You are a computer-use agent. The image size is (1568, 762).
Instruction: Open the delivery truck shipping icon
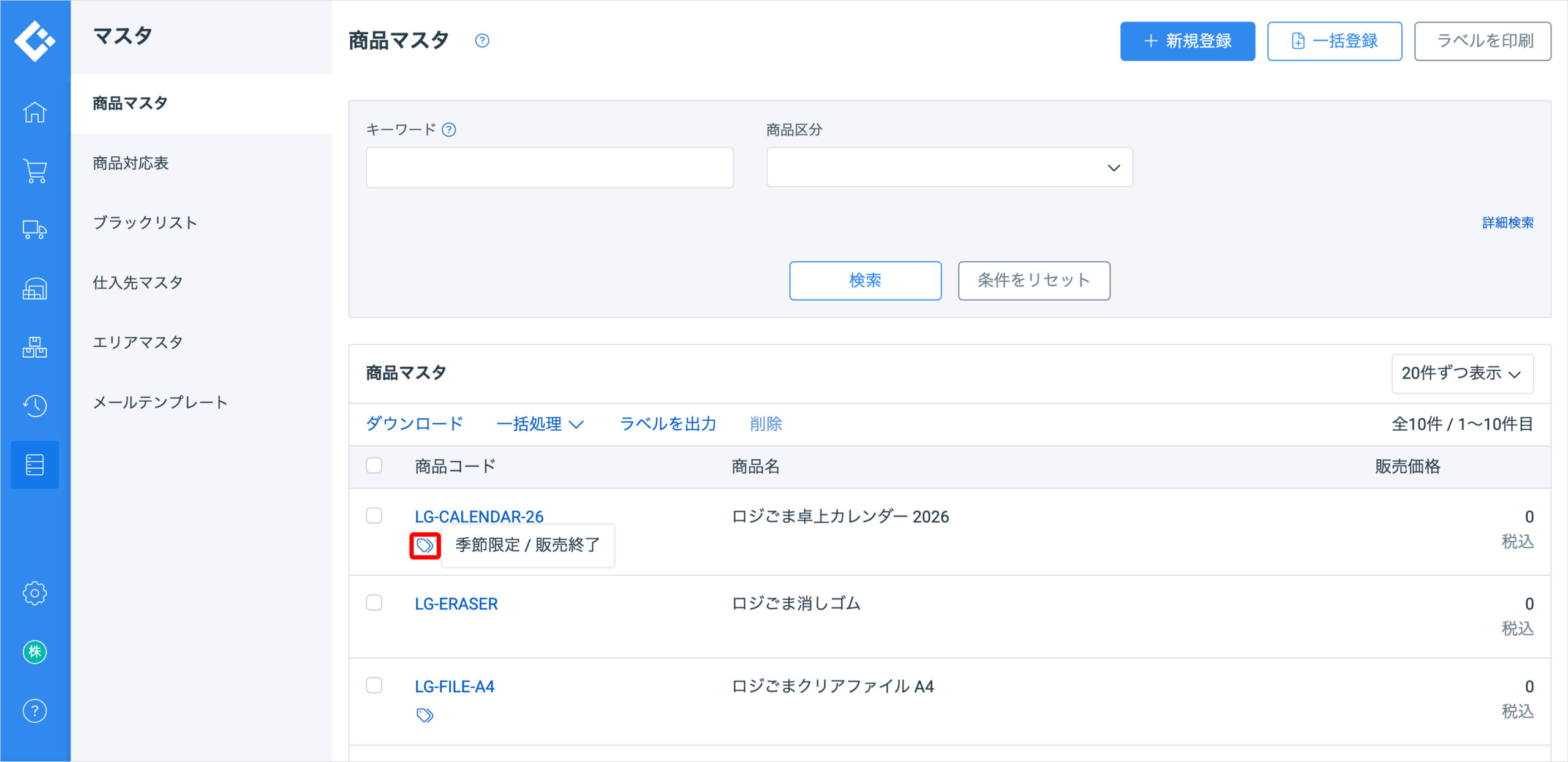pos(35,230)
